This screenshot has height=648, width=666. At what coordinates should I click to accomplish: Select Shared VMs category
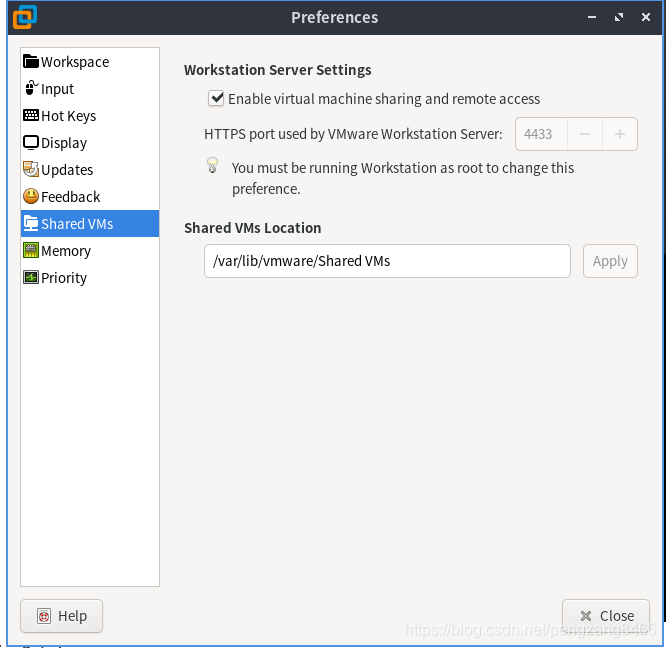(x=90, y=224)
